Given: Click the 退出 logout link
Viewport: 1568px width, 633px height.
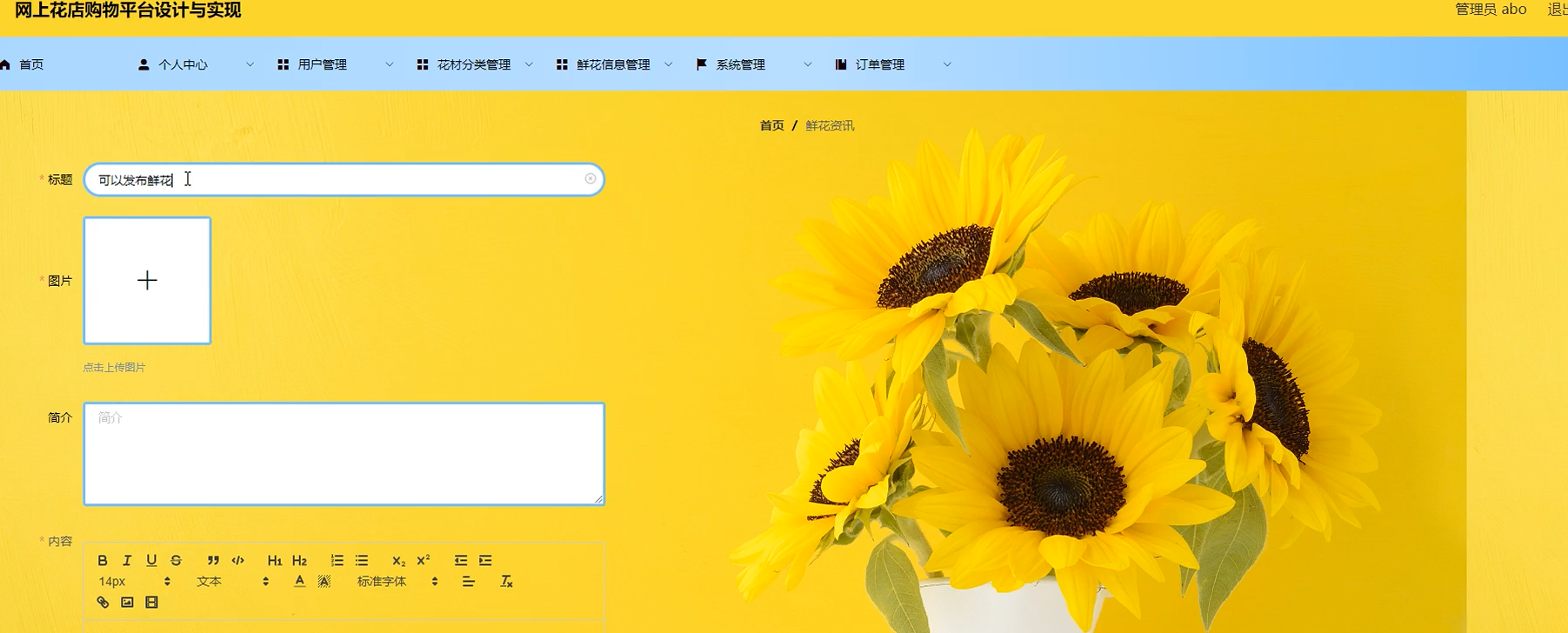Looking at the screenshot, I should [x=1558, y=9].
